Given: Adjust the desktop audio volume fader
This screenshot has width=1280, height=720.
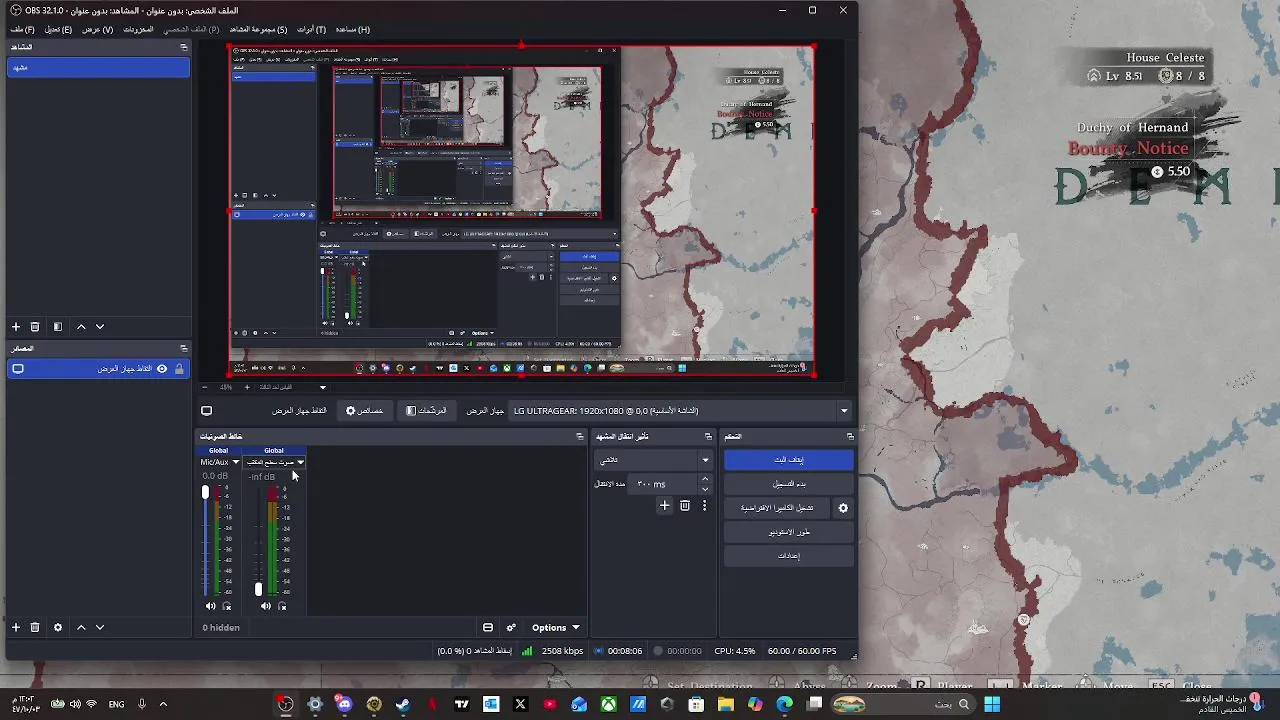Looking at the screenshot, I should pos(259,589).
